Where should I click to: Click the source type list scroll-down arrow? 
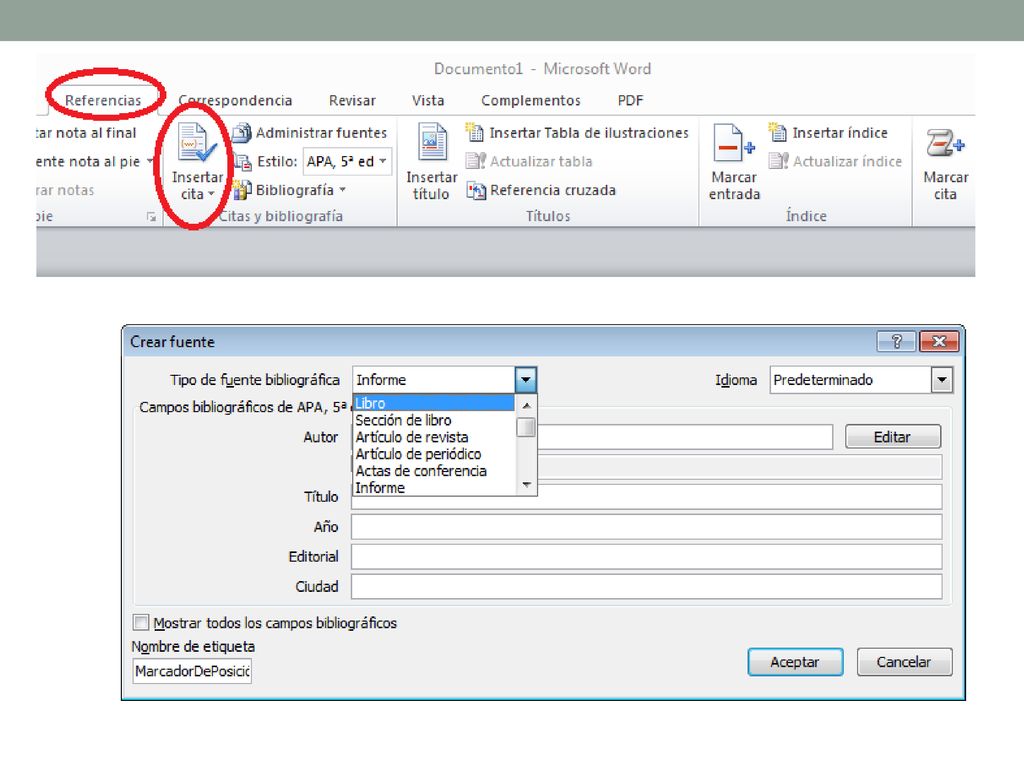click(526, 485)
